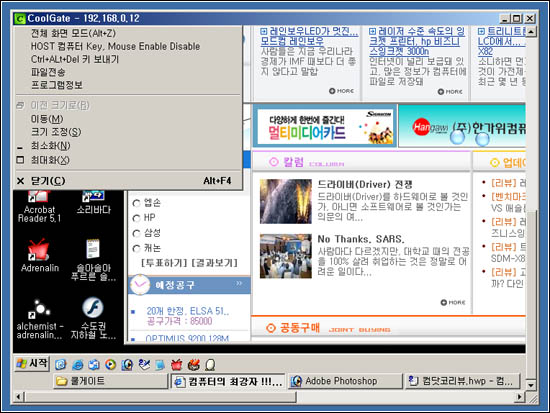The width and height of the screenshot is (550, 413).
Task: Click the horizontal scrollbar left arrow
Action: click(19, 398)
